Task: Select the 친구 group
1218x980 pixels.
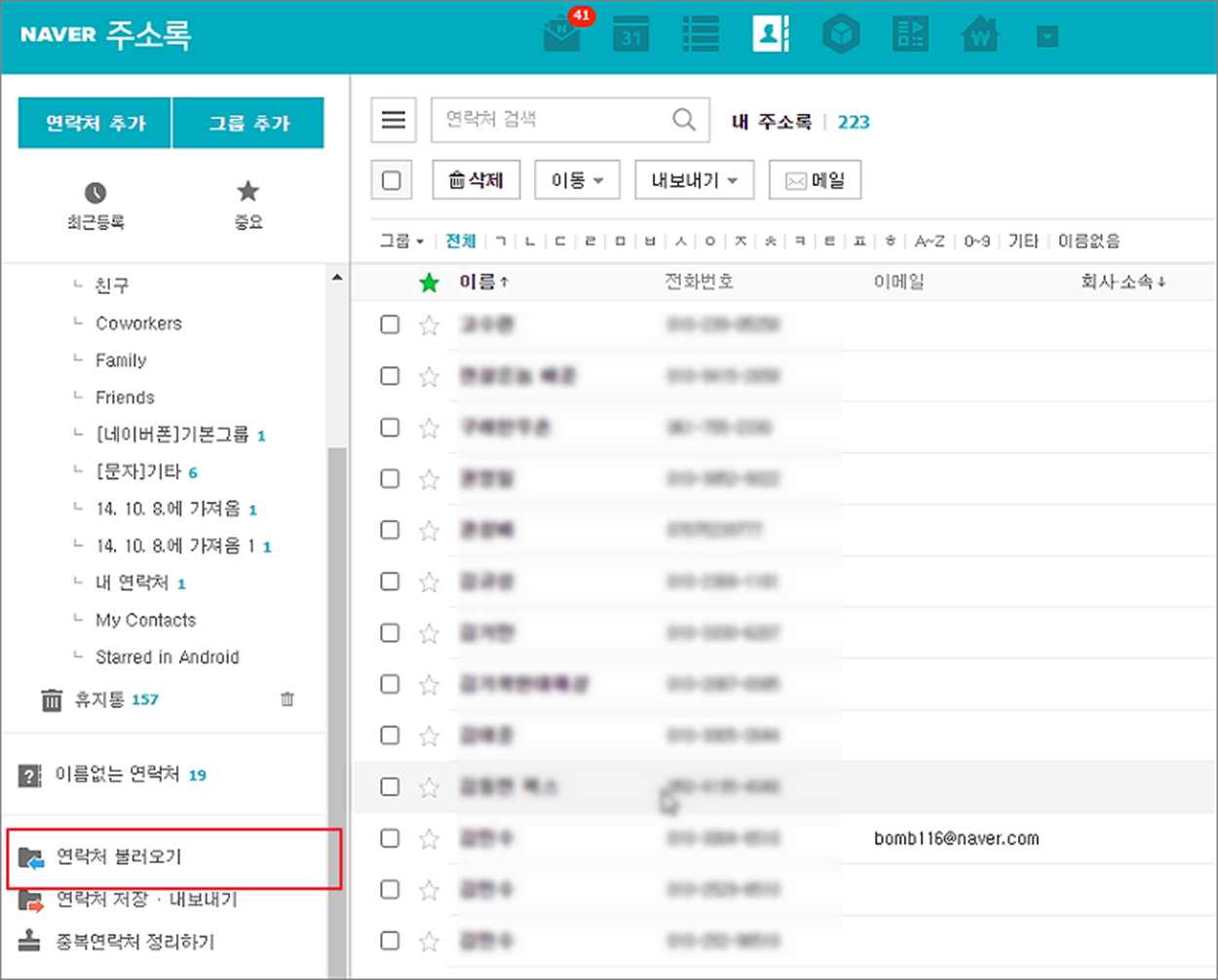Action: coord(112,285)
